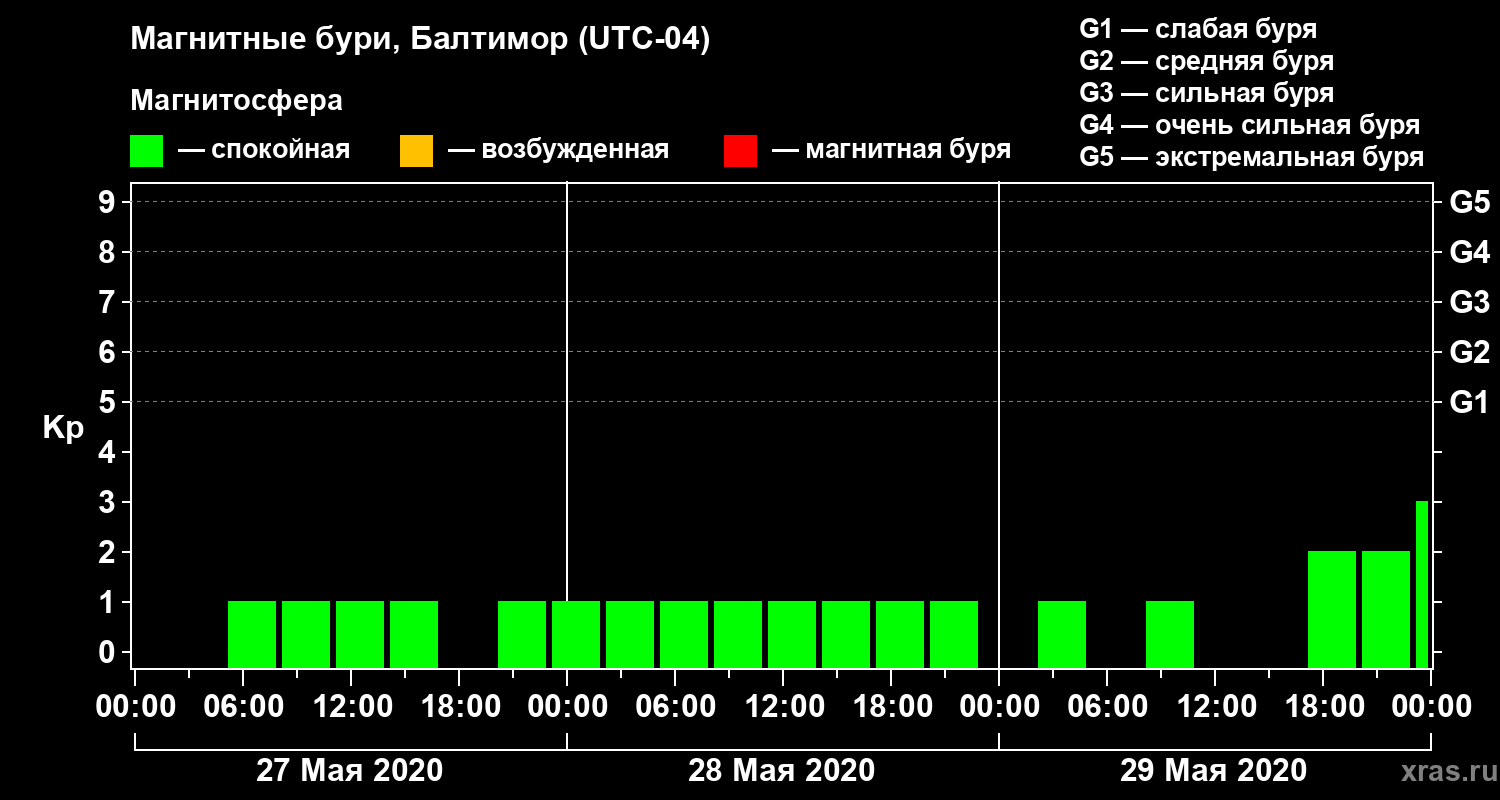The height and width of the screenshot is (800, 1500).
Task: Click the G1 label on the right axis
Action: pyautogui.click(x=1469, y=403)
